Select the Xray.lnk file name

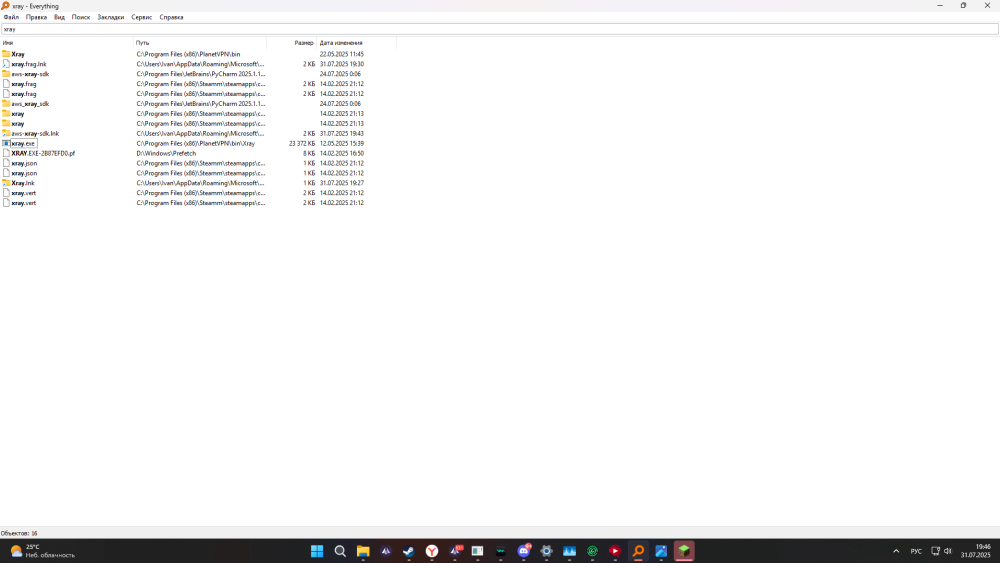(x=23, y=183)
